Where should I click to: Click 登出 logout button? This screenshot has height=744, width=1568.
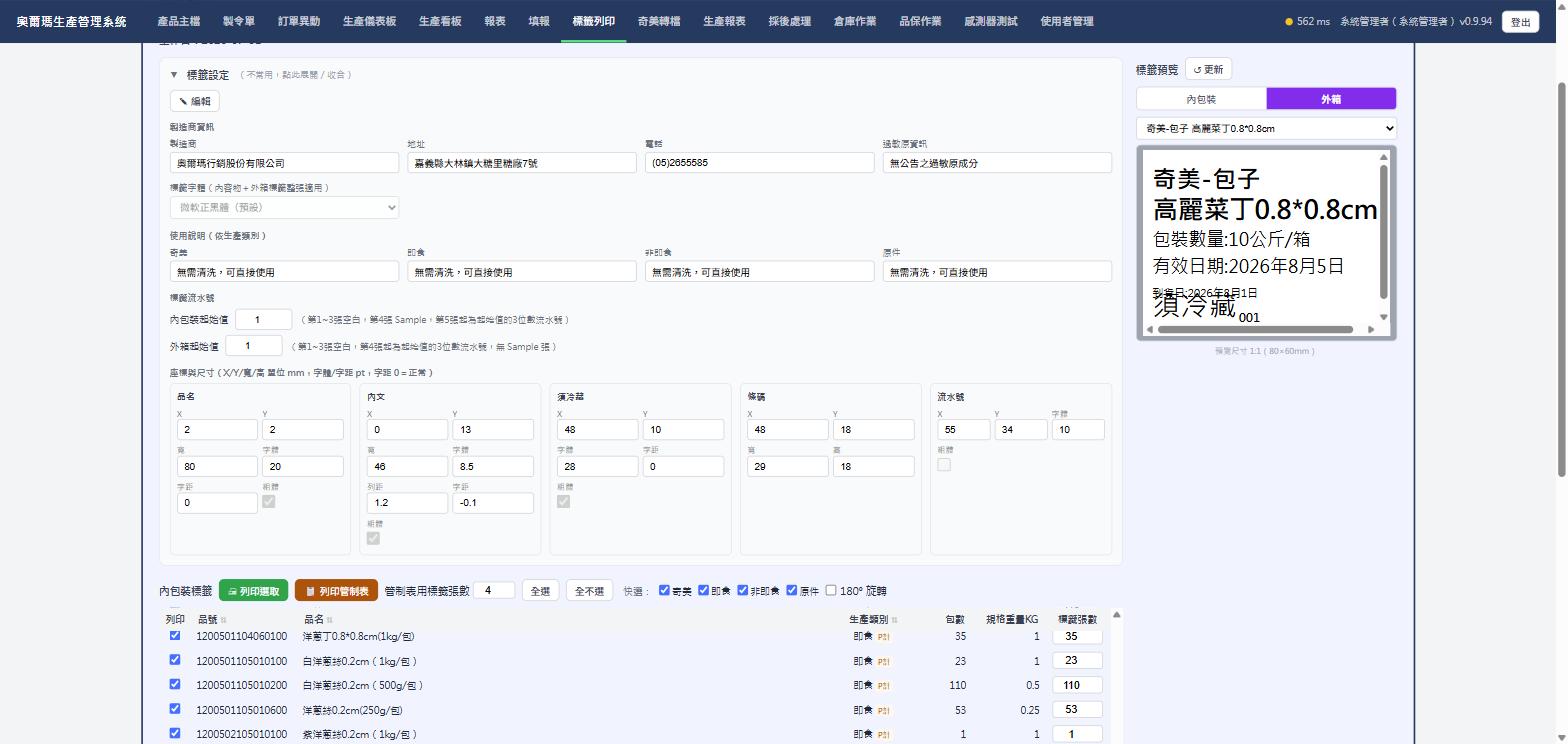click(x=1520, y=22)
